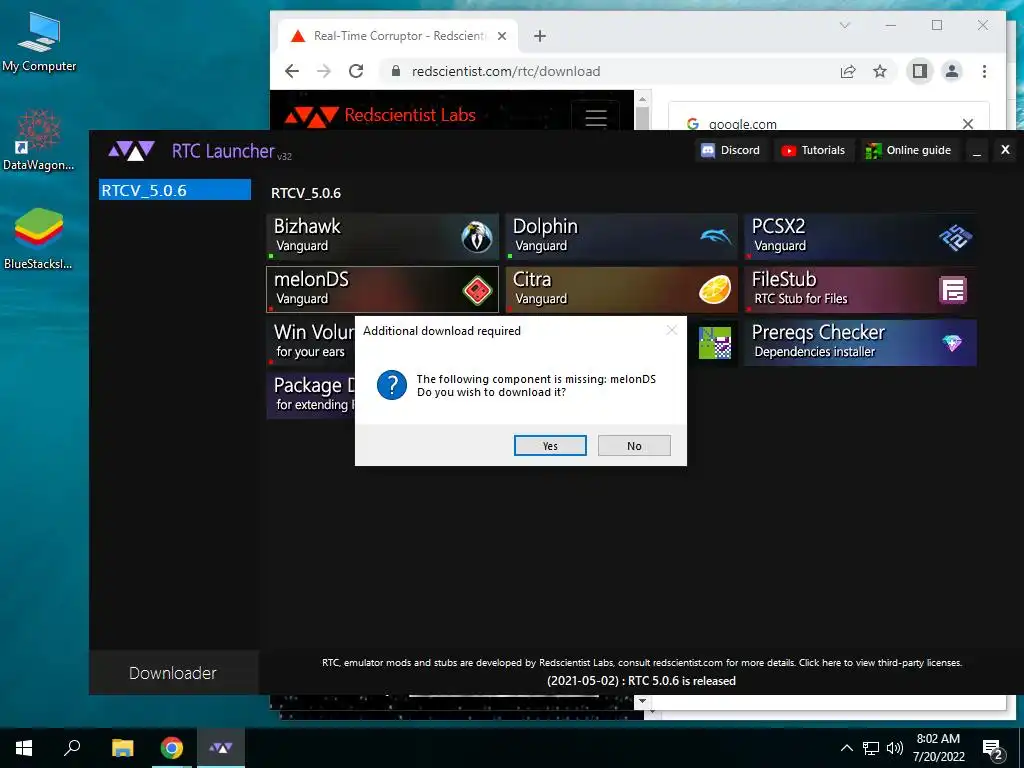Switch to RTC Launcher on the taskbar
The width and height of the screenshot is (1024, 768).
pyautogui.click(x=221, y=747)
